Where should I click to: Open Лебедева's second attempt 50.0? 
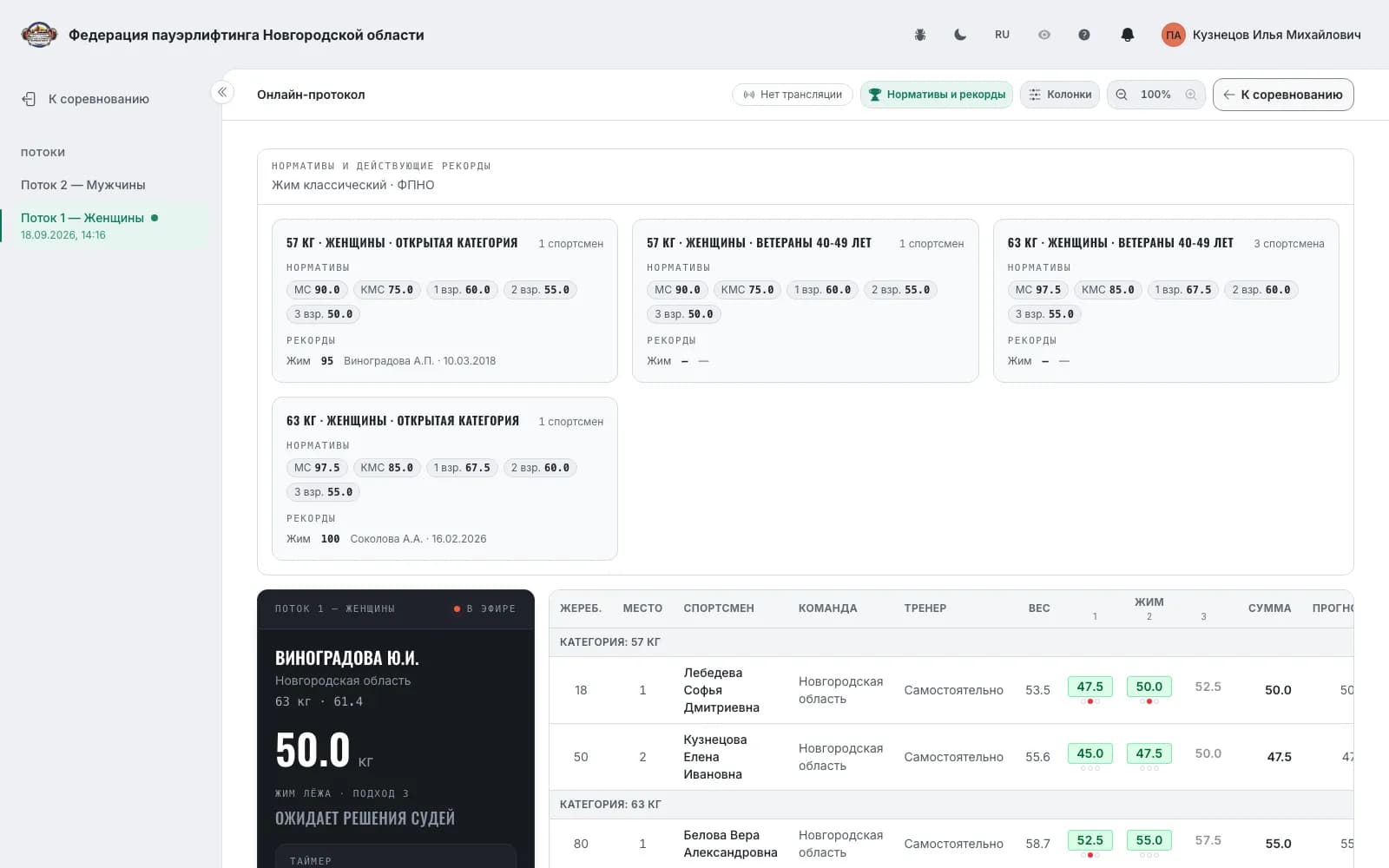click(x=1149, y=687)
